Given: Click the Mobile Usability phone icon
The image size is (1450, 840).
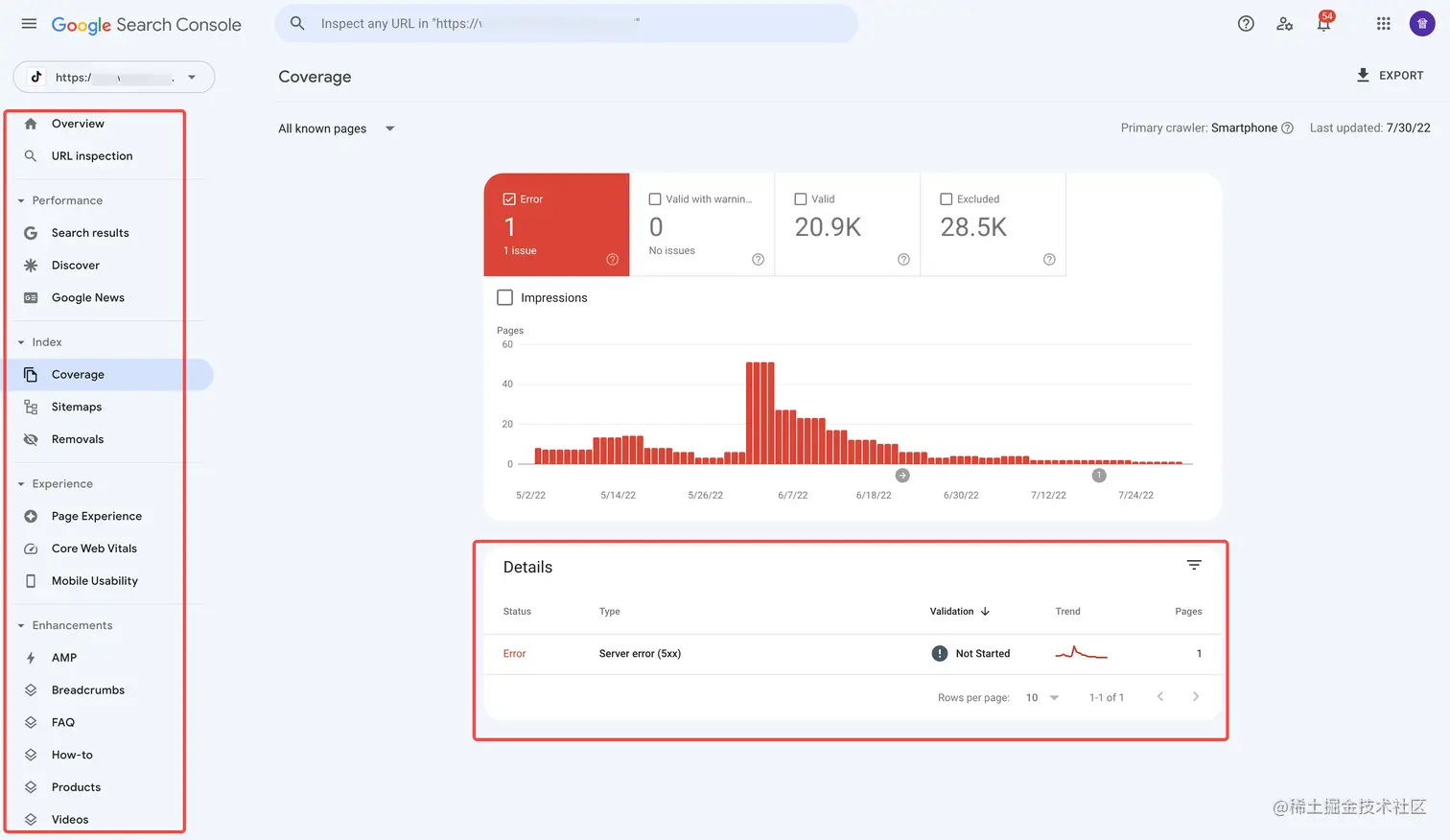Looking at the screenshot, I should [x=31, y=581].
